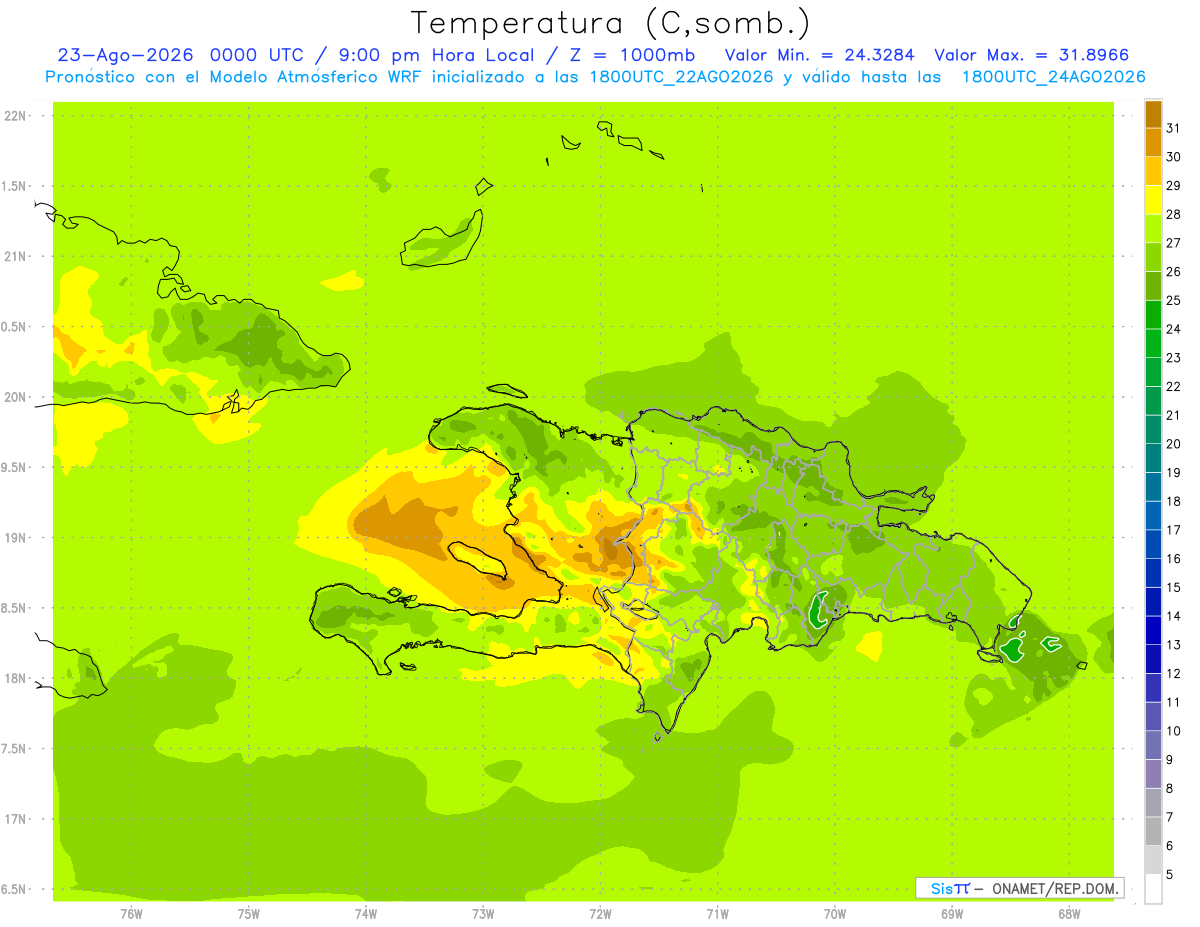Screen dimensions: 1200x927
Task: Click the 69W longitude axis label
Action: (952, 913)
